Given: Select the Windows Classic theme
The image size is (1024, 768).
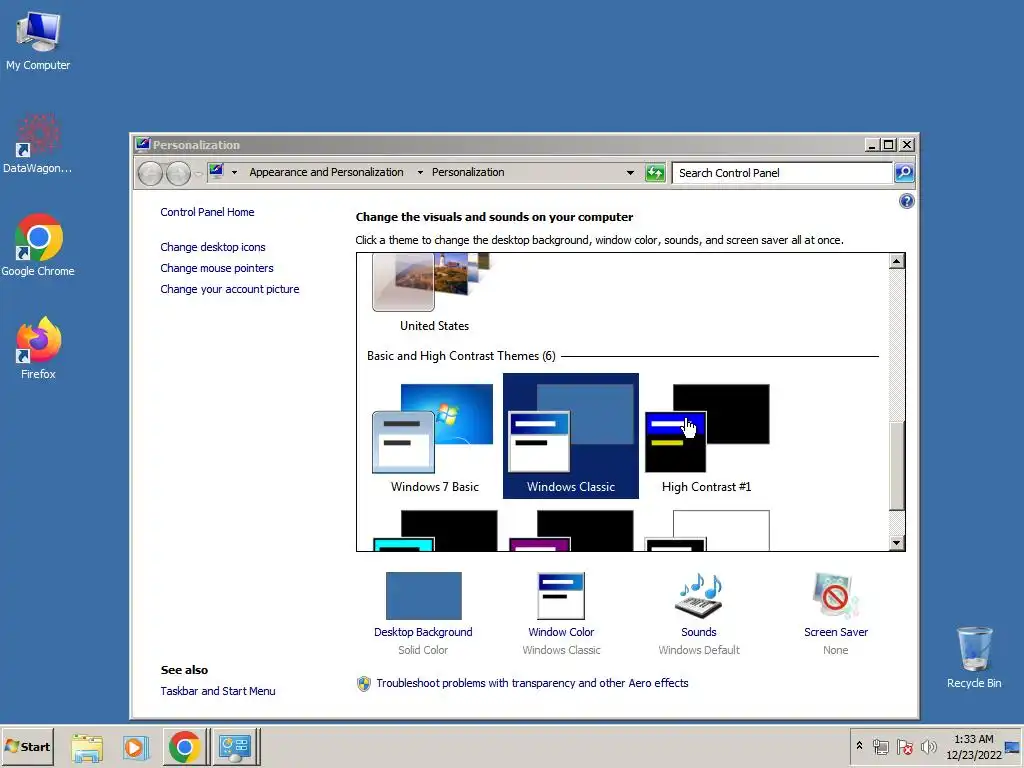Looking at the screenshot, I should pos(571,436).
